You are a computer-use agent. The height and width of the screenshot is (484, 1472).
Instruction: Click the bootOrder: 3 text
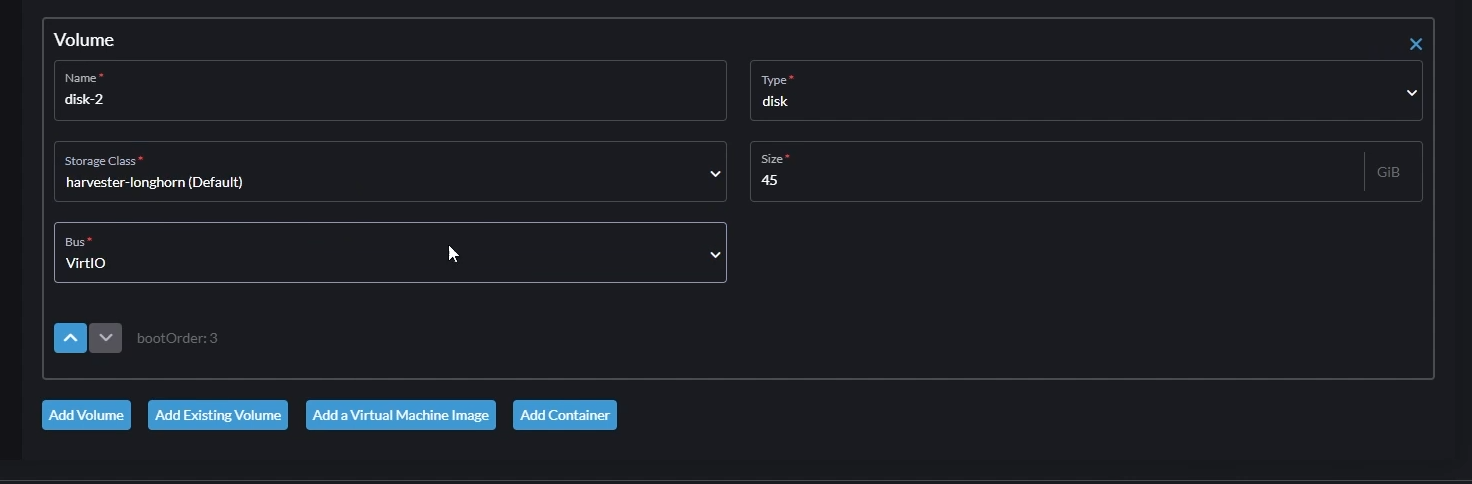coord(177,338)
